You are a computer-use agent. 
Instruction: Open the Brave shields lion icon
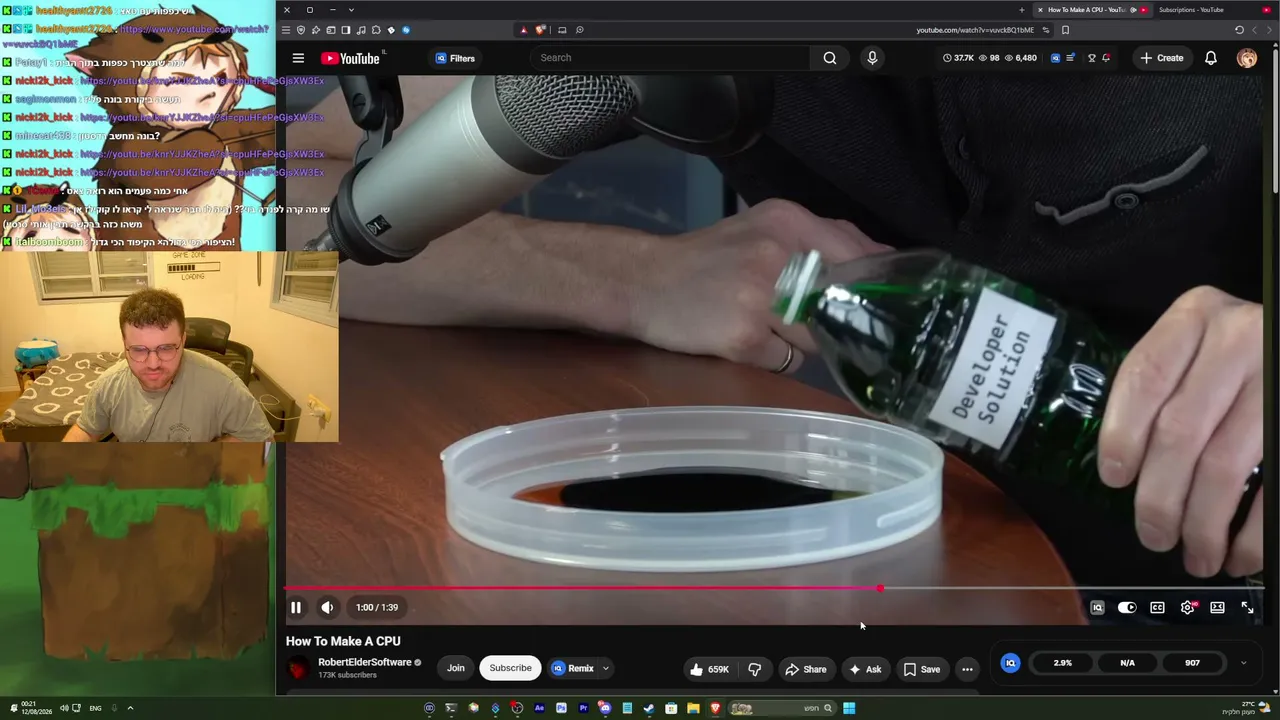541,30
